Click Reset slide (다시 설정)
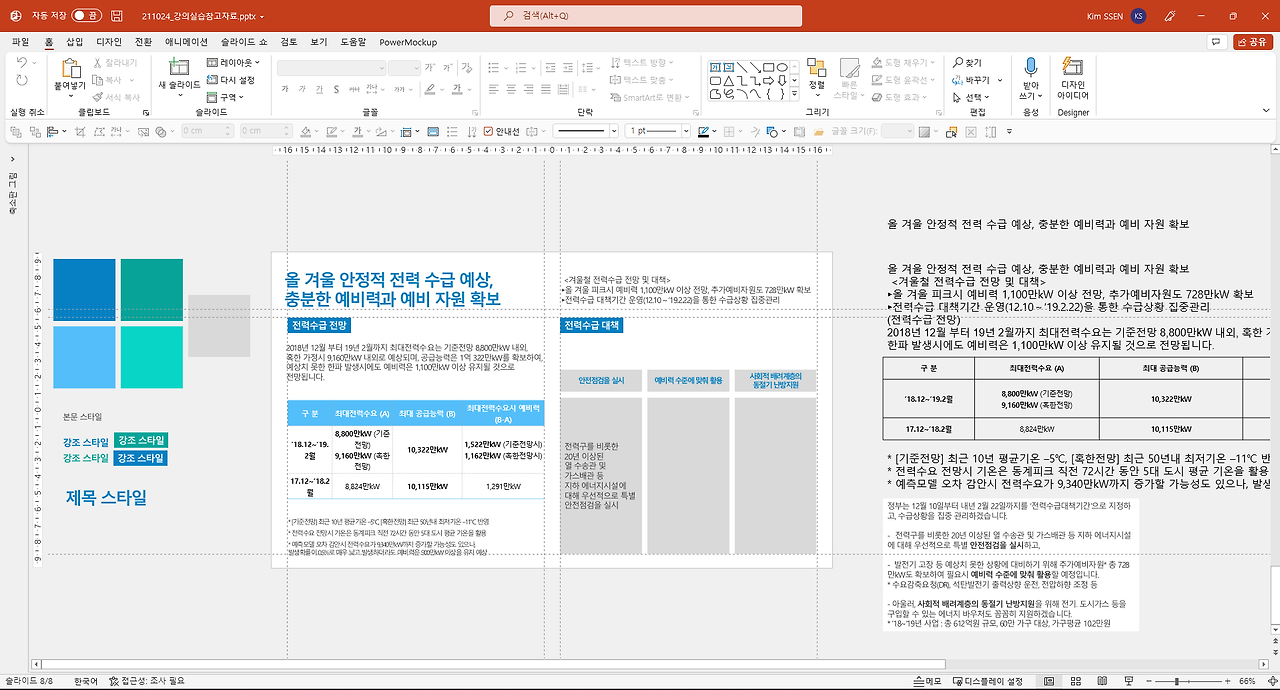 (231, 80)
